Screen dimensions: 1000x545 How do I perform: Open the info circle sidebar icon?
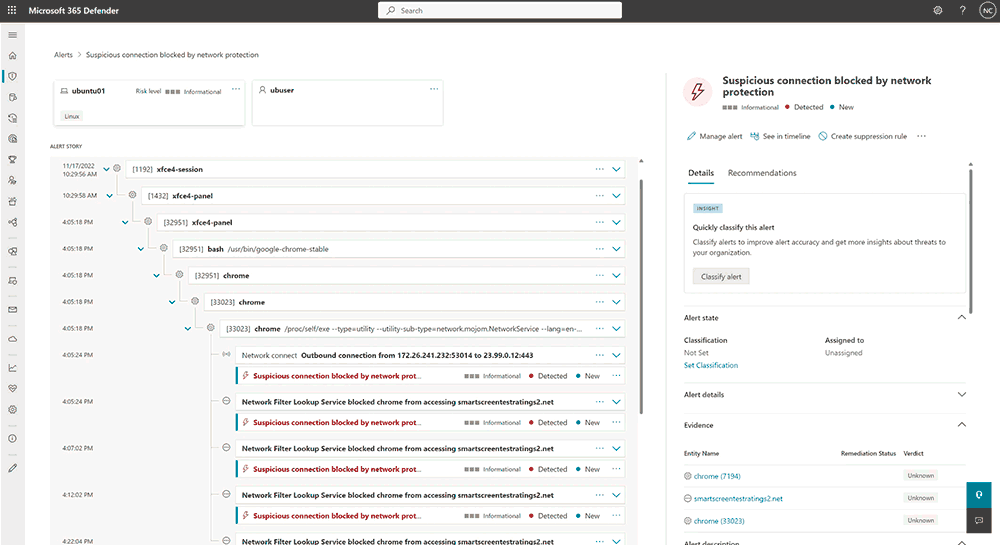pyautogui.click(x=12, y=439)
